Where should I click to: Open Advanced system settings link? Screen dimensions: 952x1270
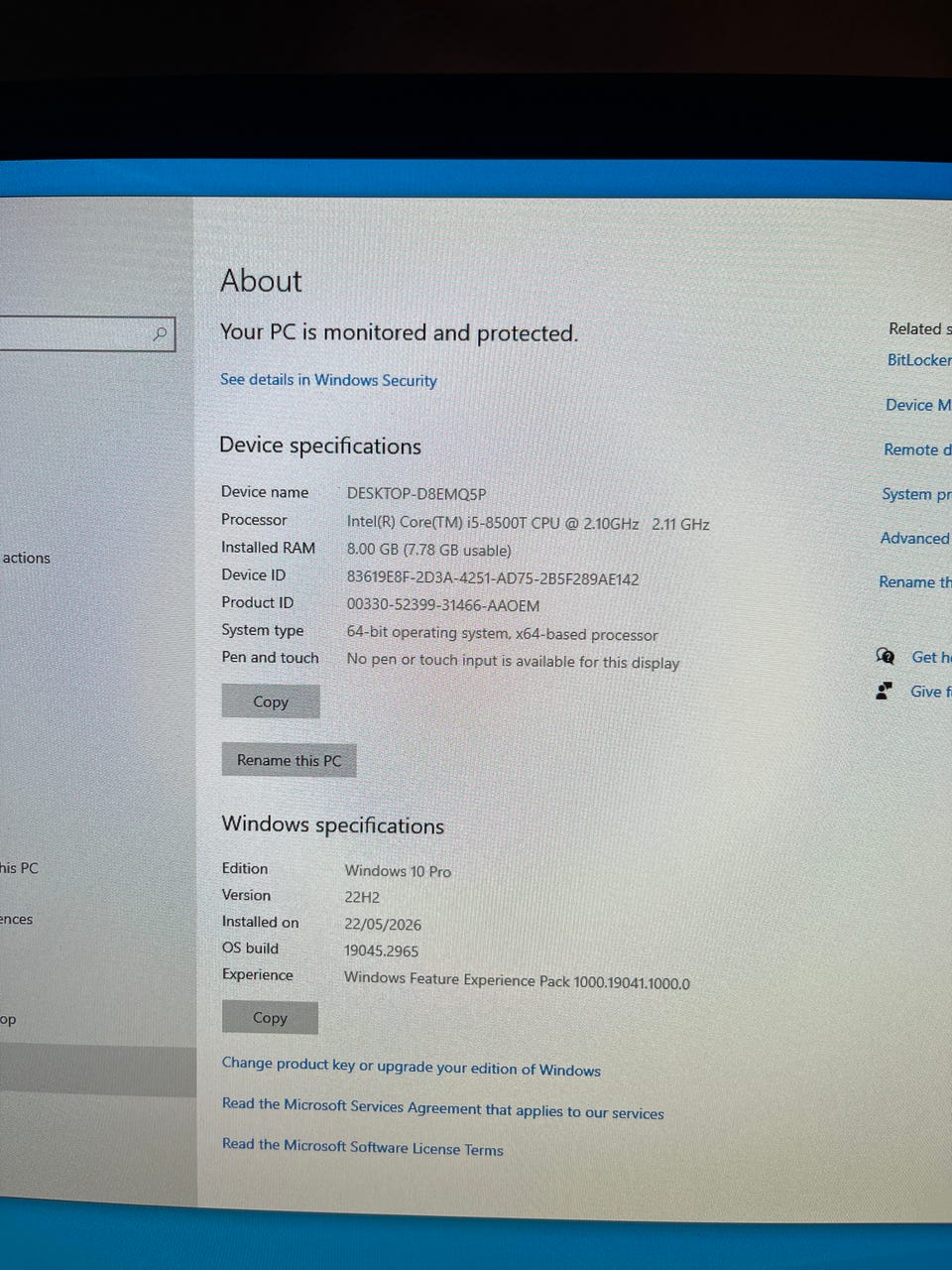point(915,538)
